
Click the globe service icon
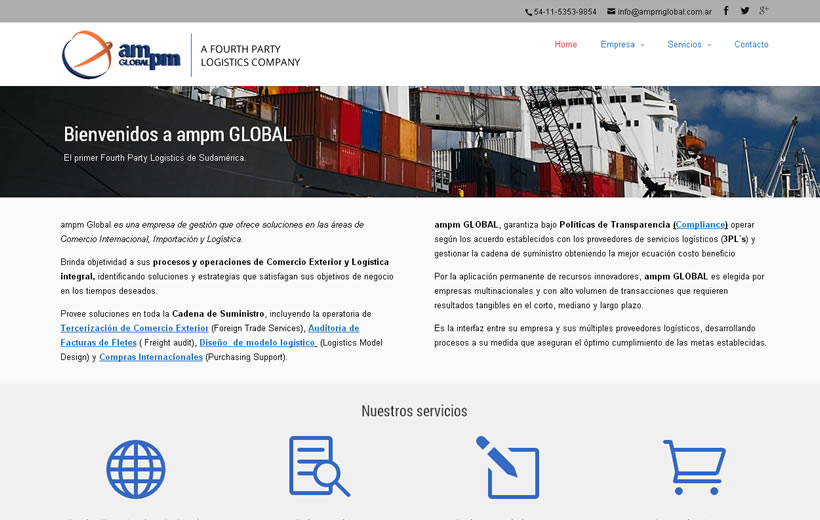coord(136,469)
